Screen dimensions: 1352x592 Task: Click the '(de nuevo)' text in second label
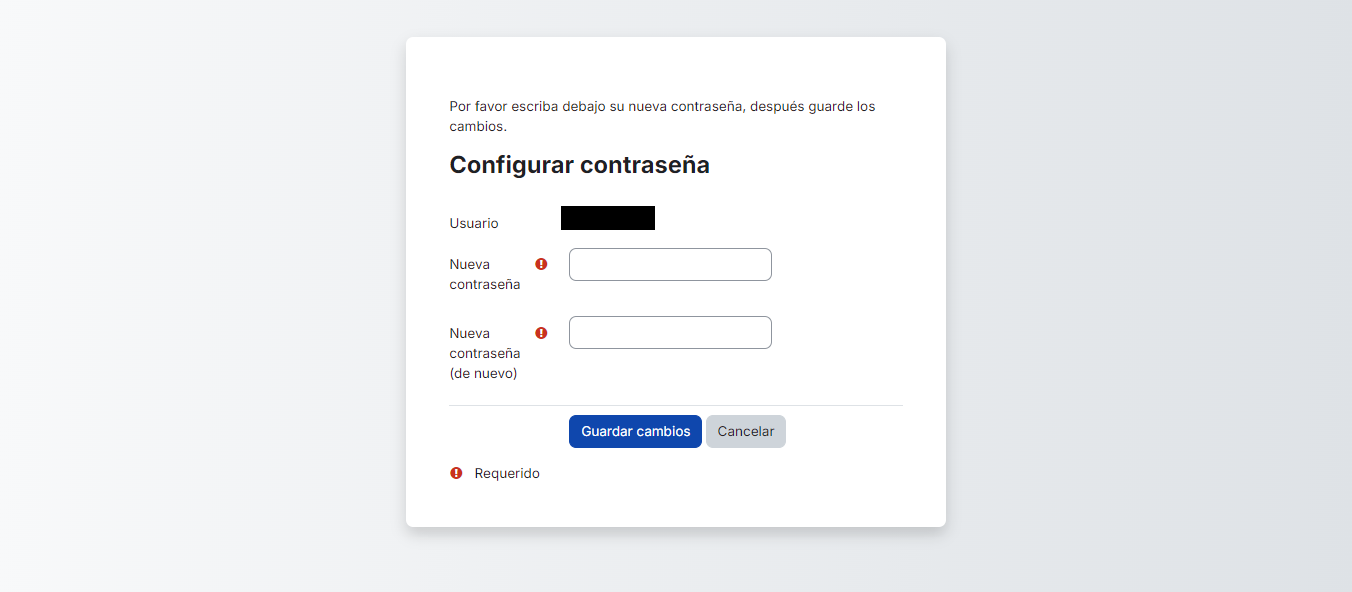click(483, 373)
